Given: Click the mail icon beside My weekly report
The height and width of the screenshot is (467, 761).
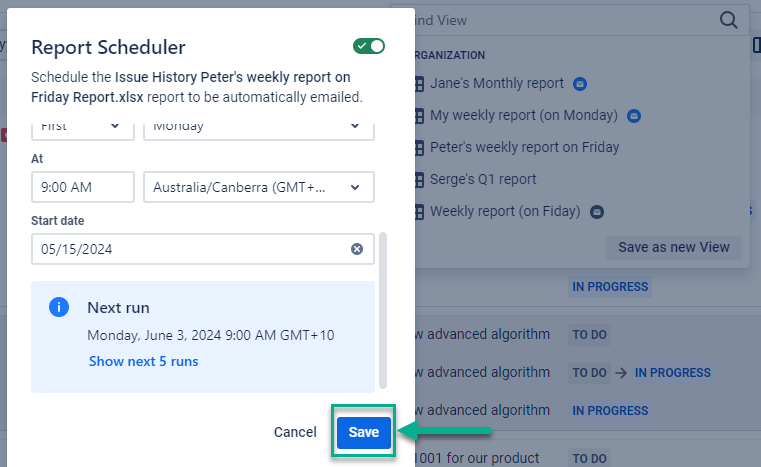Looking at the screenshot, I should point(633,116).
